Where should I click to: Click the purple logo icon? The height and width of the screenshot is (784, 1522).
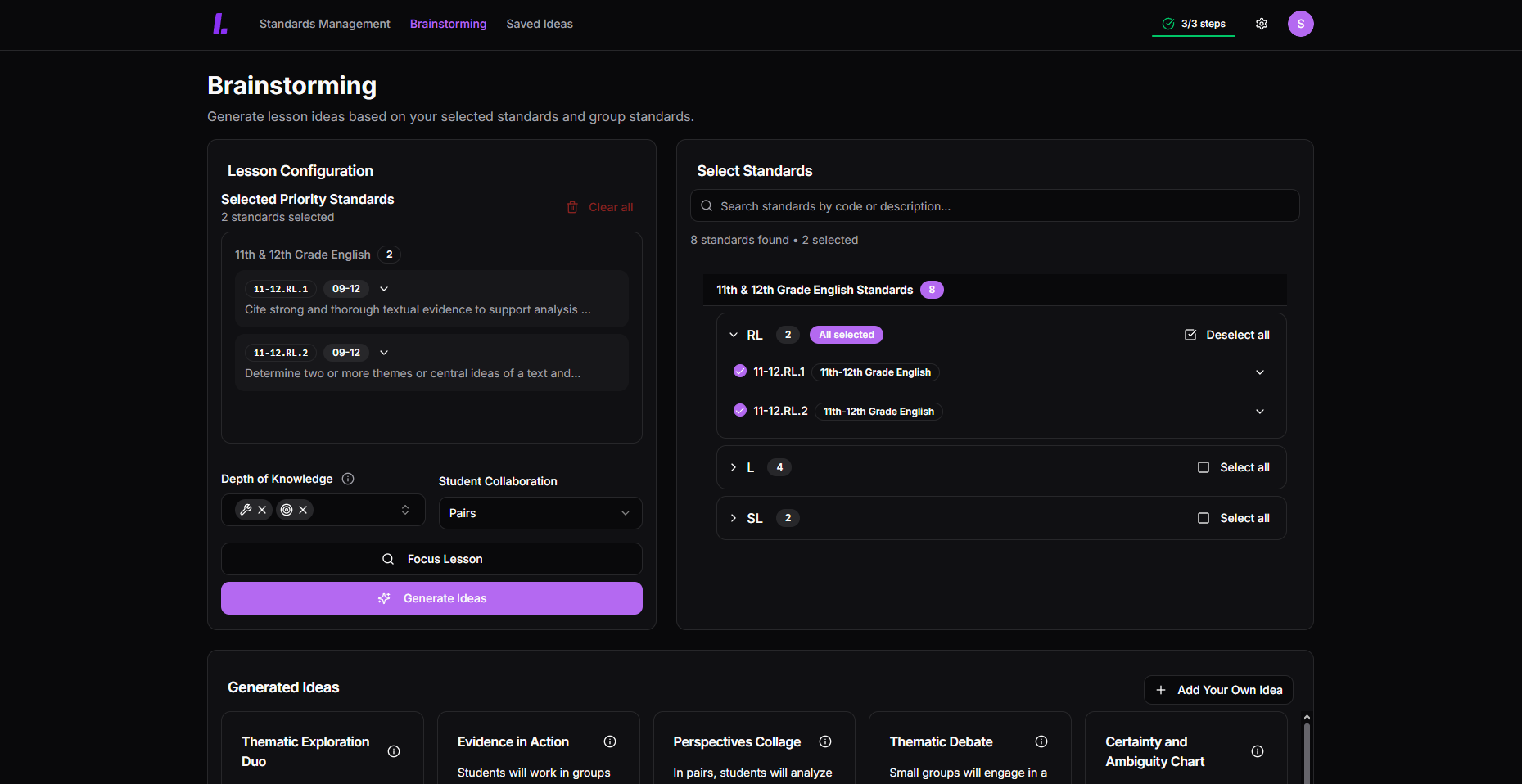pyautogui.click(x=219, y=24)
